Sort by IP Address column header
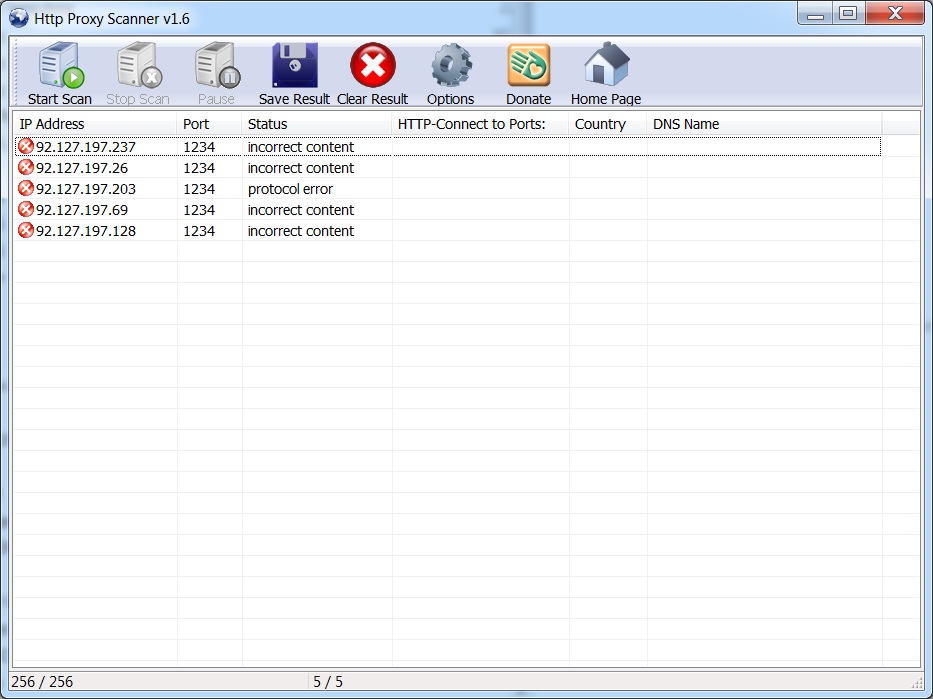This screenshot has height=699, width=933. coord(95,124)
